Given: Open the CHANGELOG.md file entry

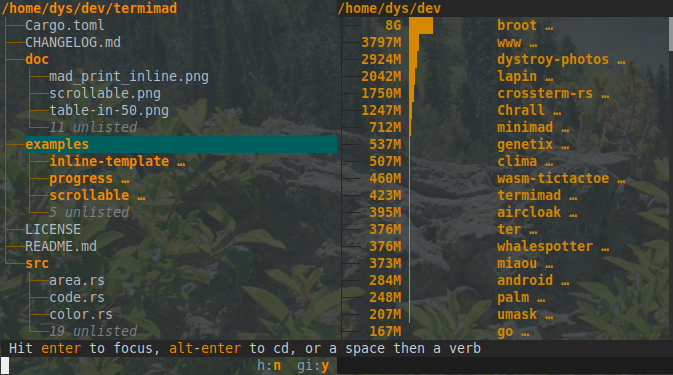Looking at the screenshot, I should pyautogui.click(x=73, y=42).
